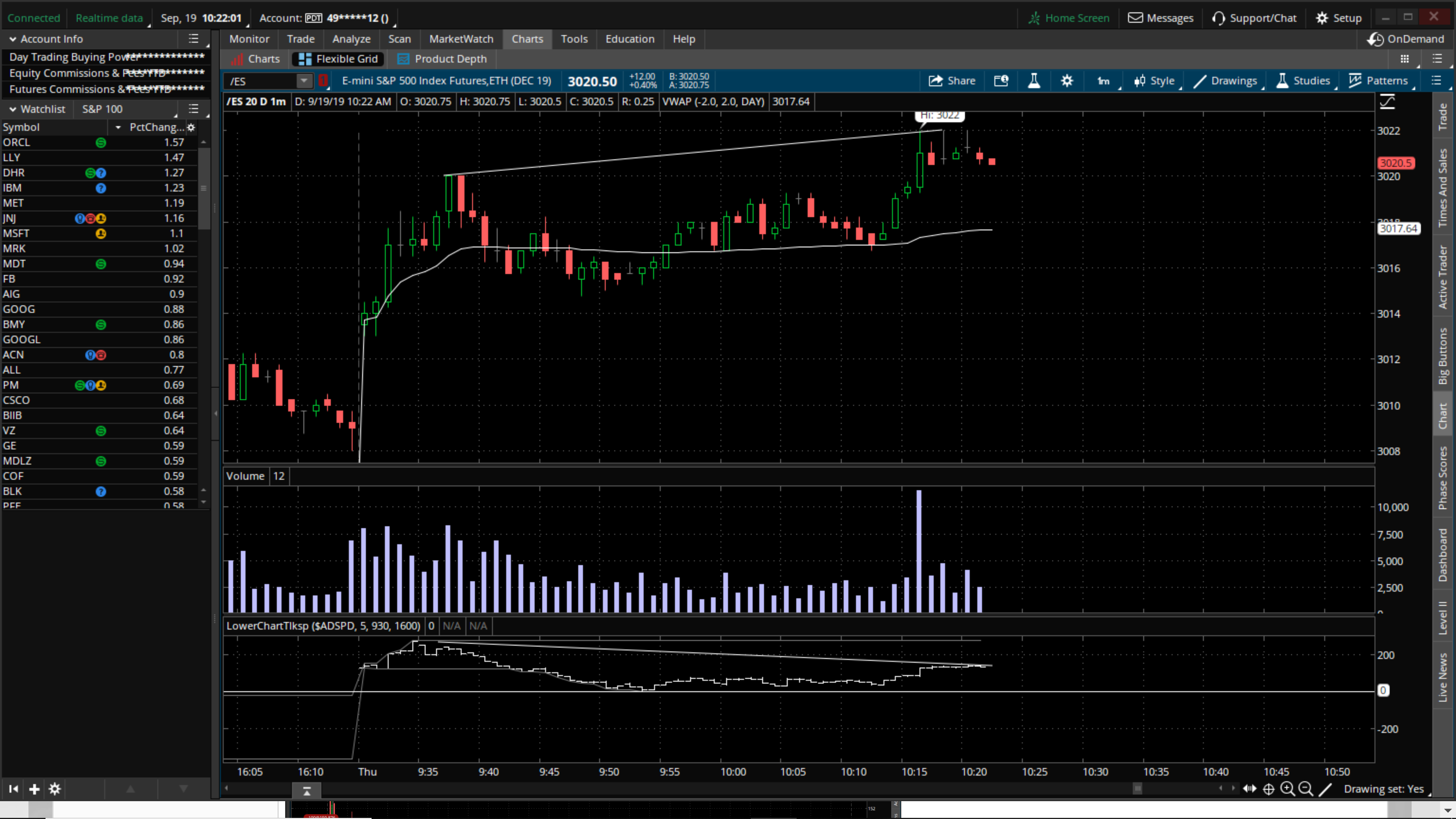
Task: Select the pan tool icon
Action: click(x=1250, y=789)
